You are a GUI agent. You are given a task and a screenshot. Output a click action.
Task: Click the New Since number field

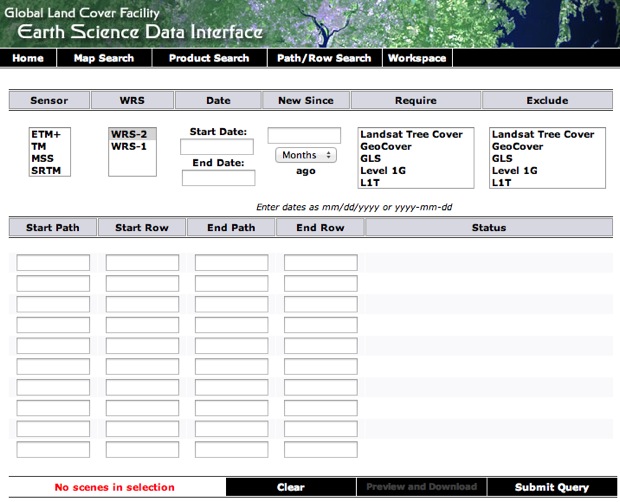pyautogui.click(x=304, y=136)
